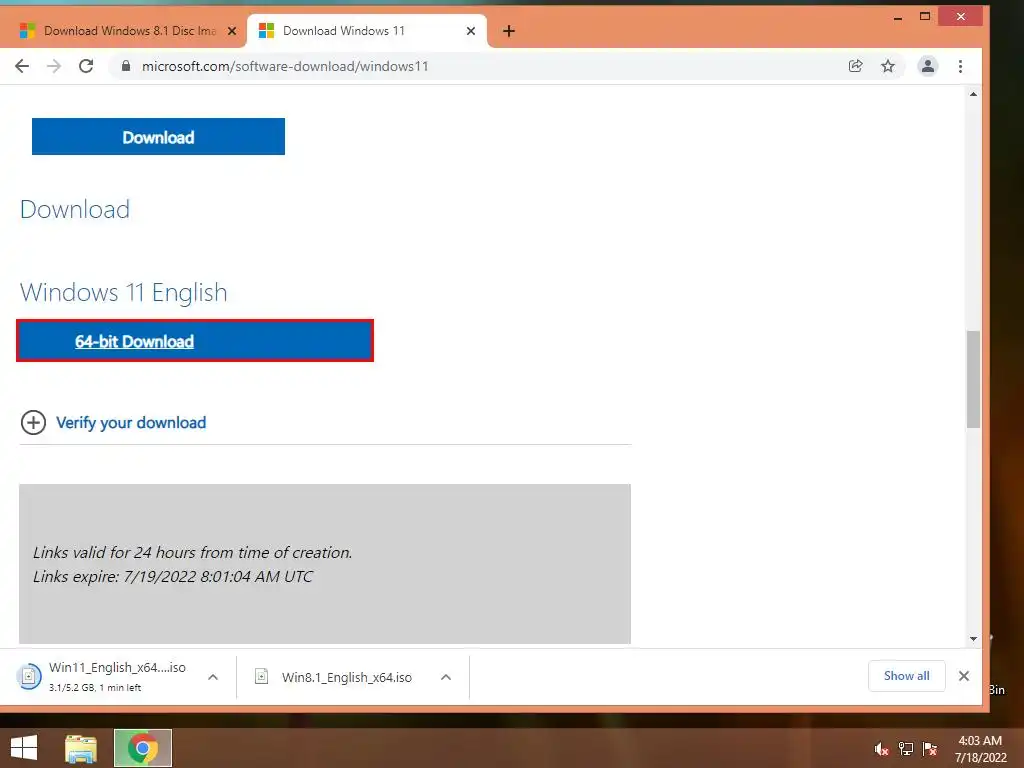Close the Download Windows 11 tab
Viewport: 1024px width, 768px height.
[x=471, y=31]
